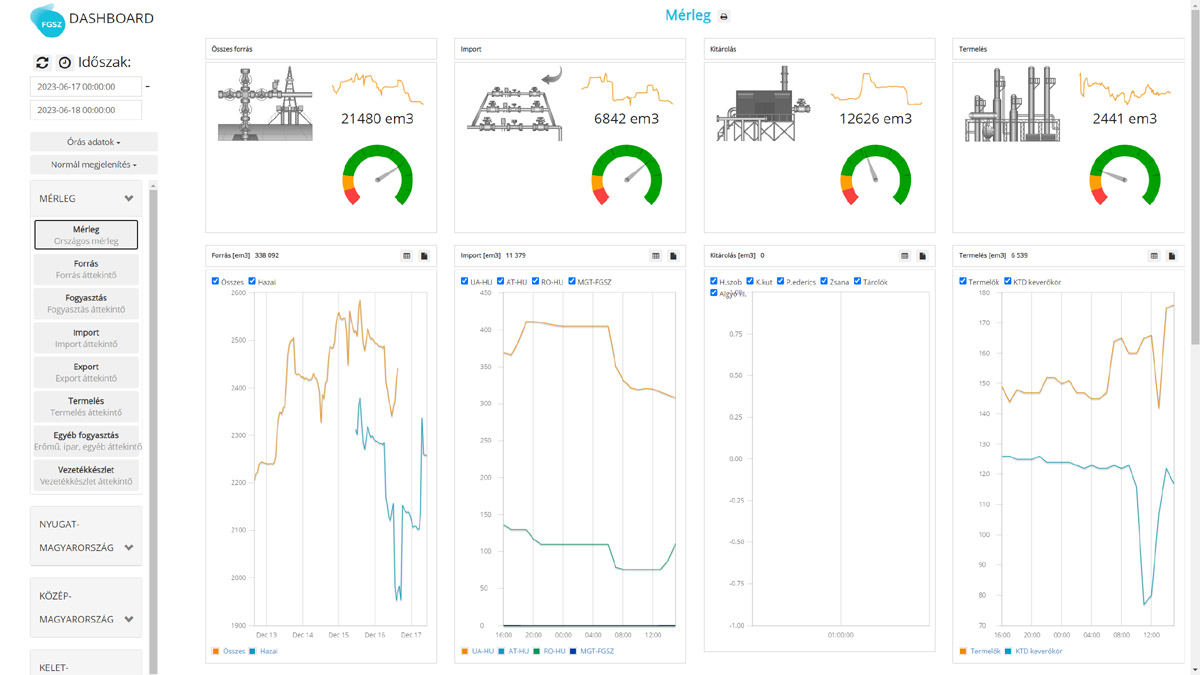1200x675 pixels.
Task: Open table view in Forrás chart panel
Action: (407, 256)
